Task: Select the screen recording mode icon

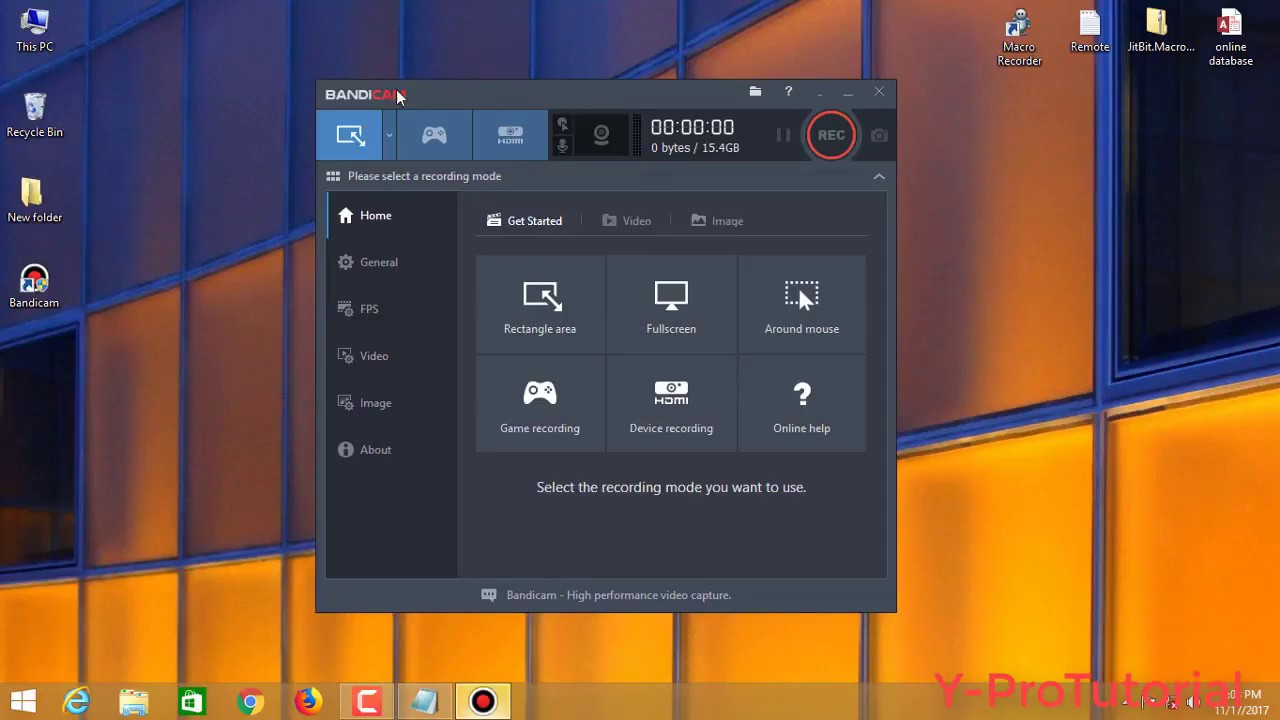Action: [x=350, y=135]
